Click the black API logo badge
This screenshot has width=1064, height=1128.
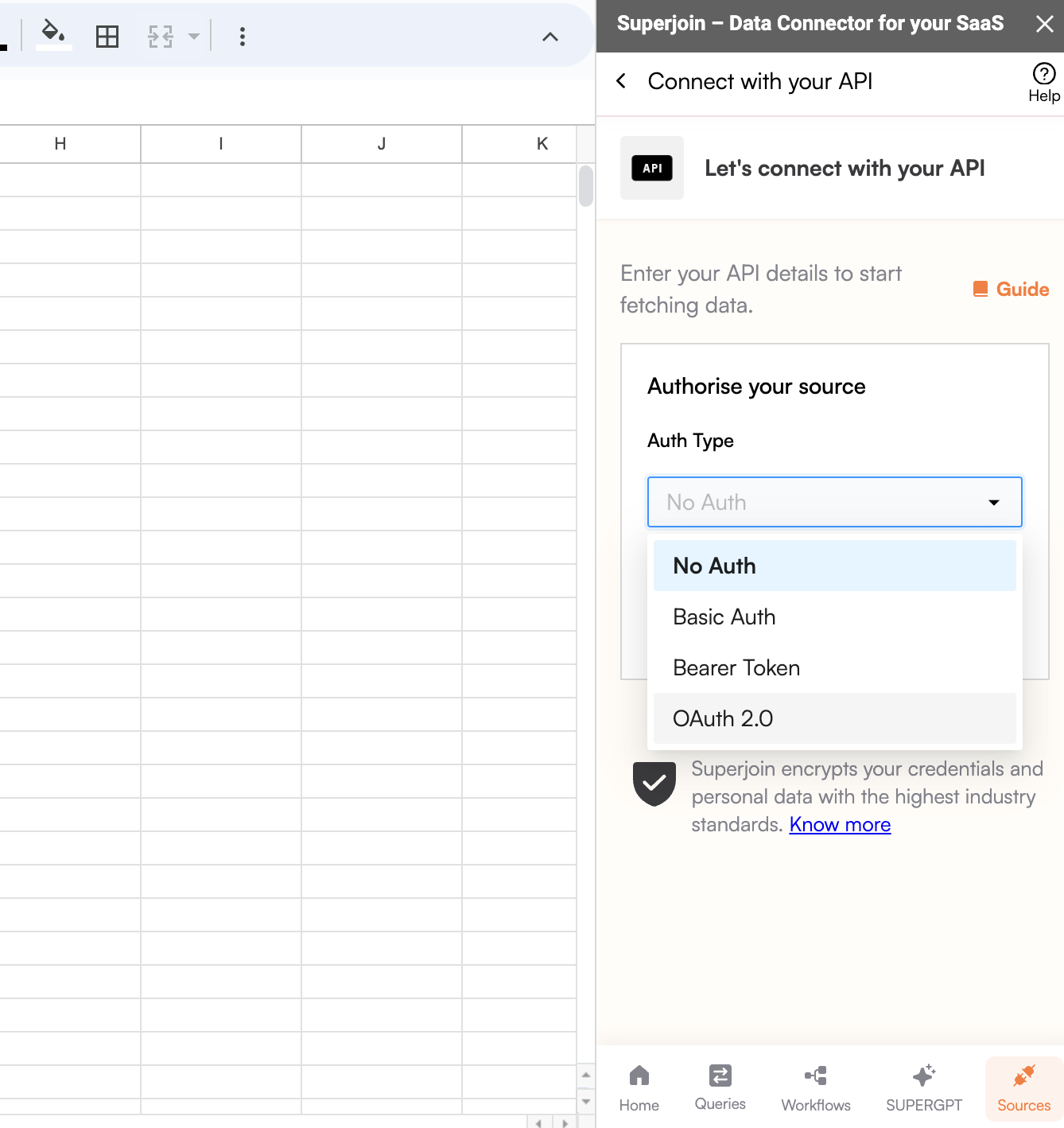[652, 168]
